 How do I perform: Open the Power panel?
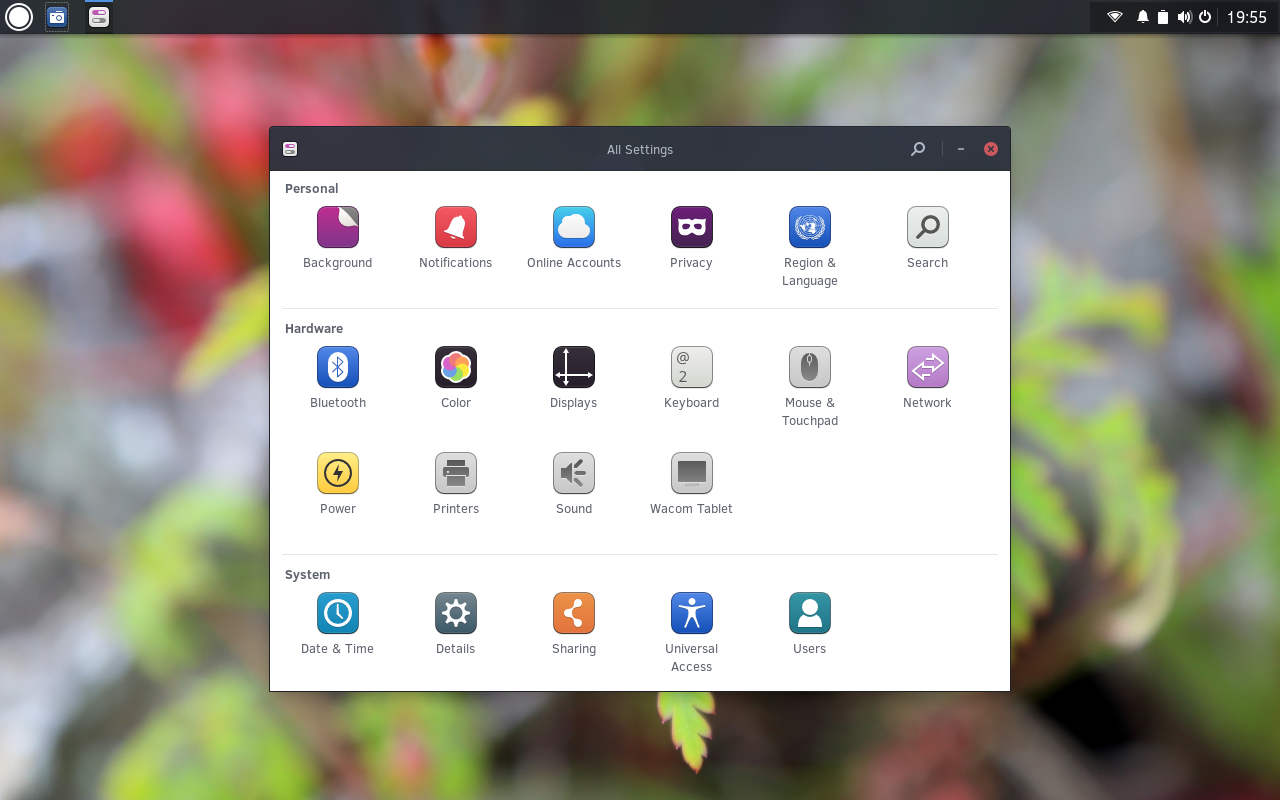coord(337,473)
